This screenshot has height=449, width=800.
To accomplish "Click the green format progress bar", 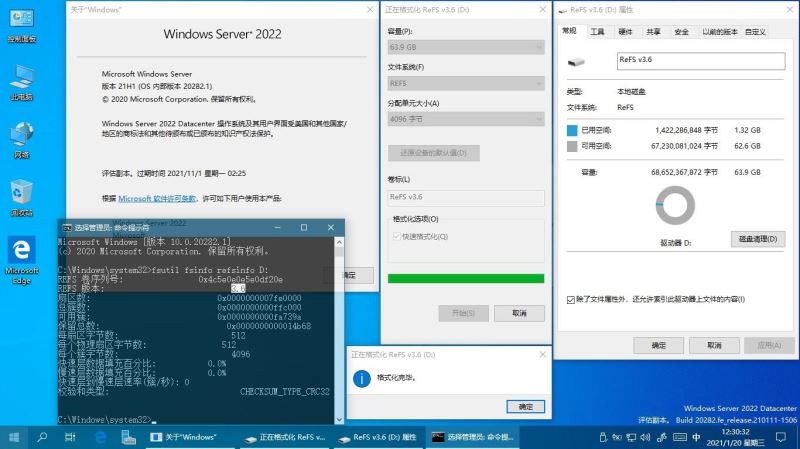I will pos(466,278).
